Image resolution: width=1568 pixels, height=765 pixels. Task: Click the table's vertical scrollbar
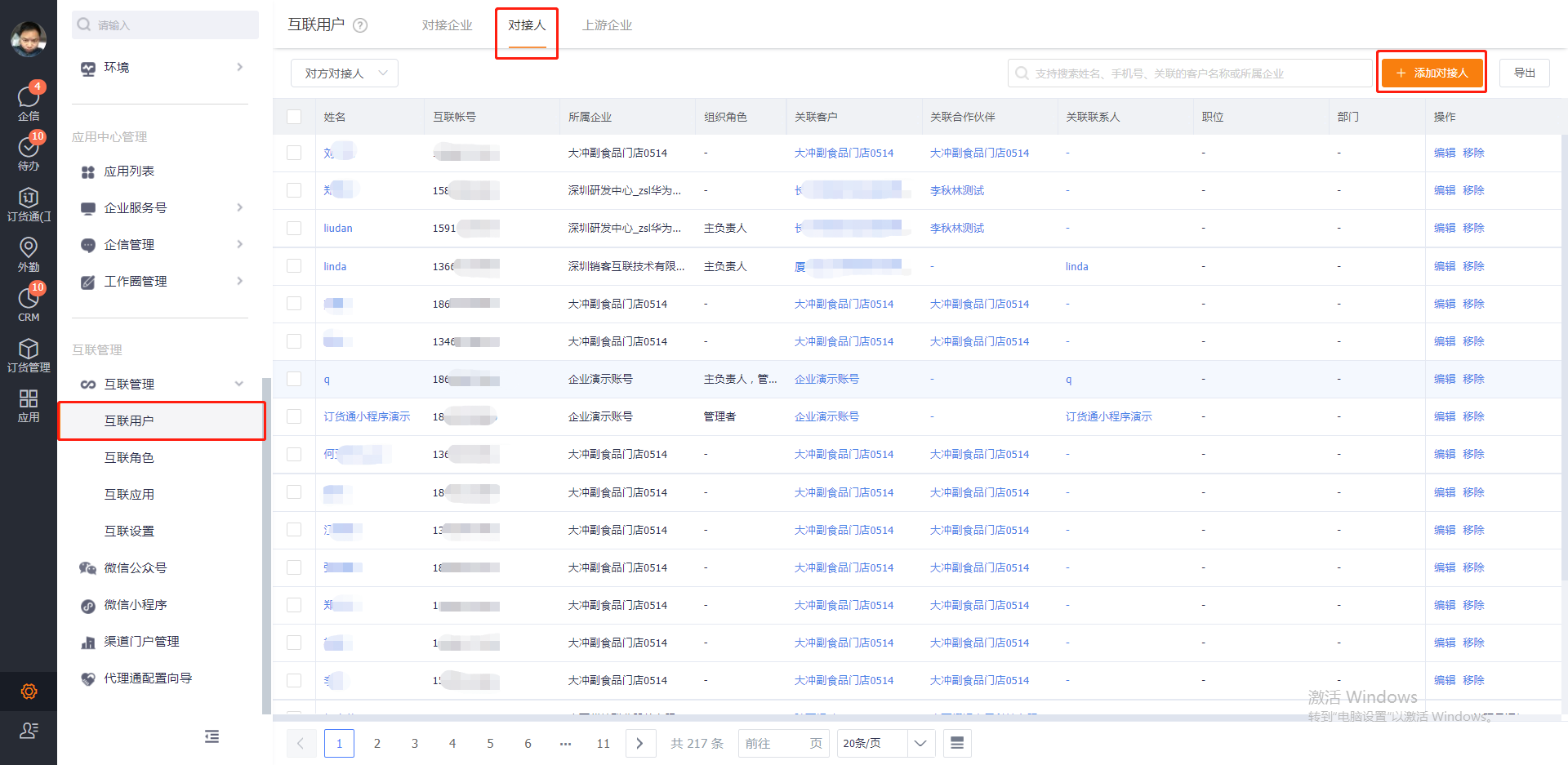1564,358
